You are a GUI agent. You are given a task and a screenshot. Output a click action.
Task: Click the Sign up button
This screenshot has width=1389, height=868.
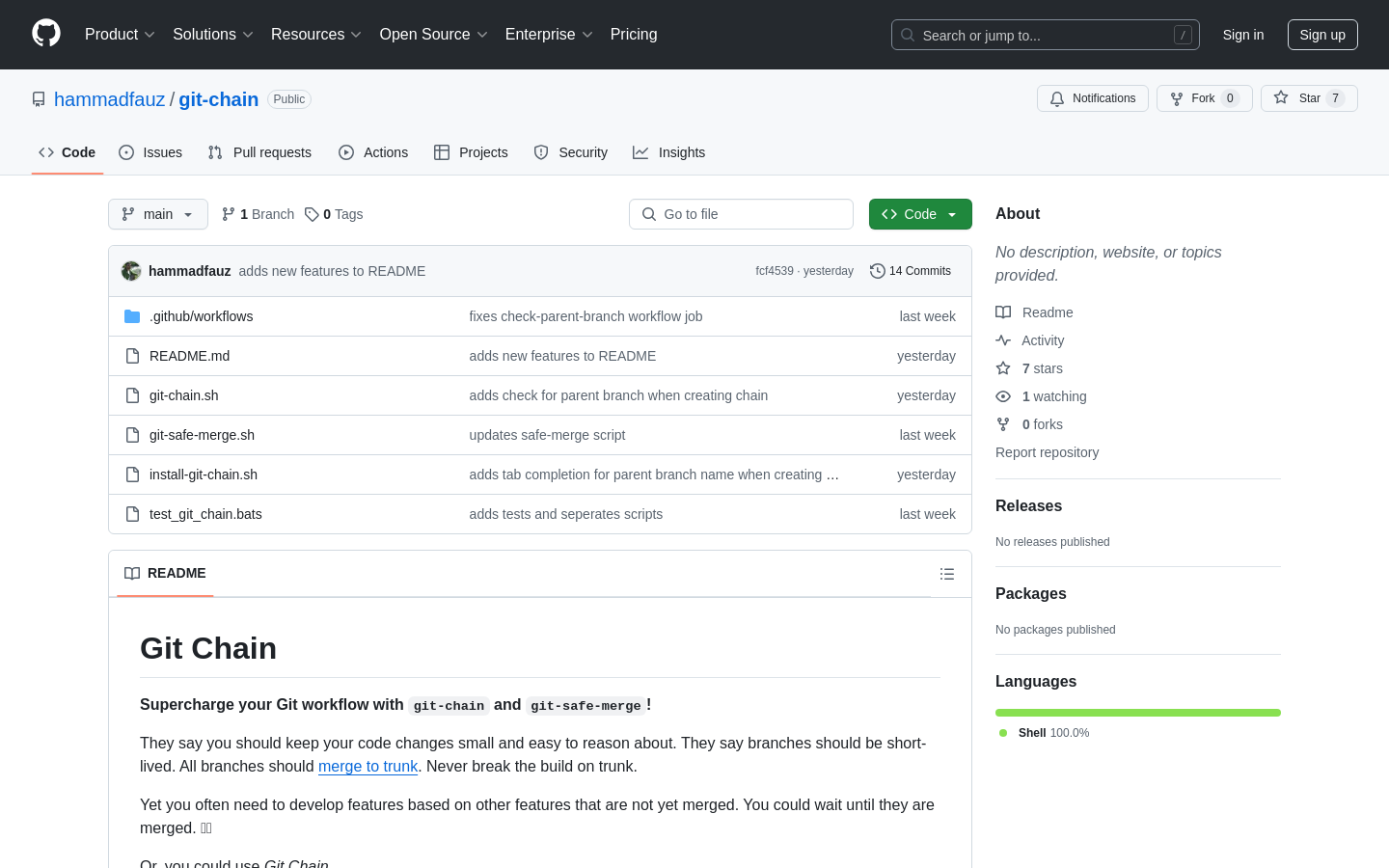[1322, 35]
